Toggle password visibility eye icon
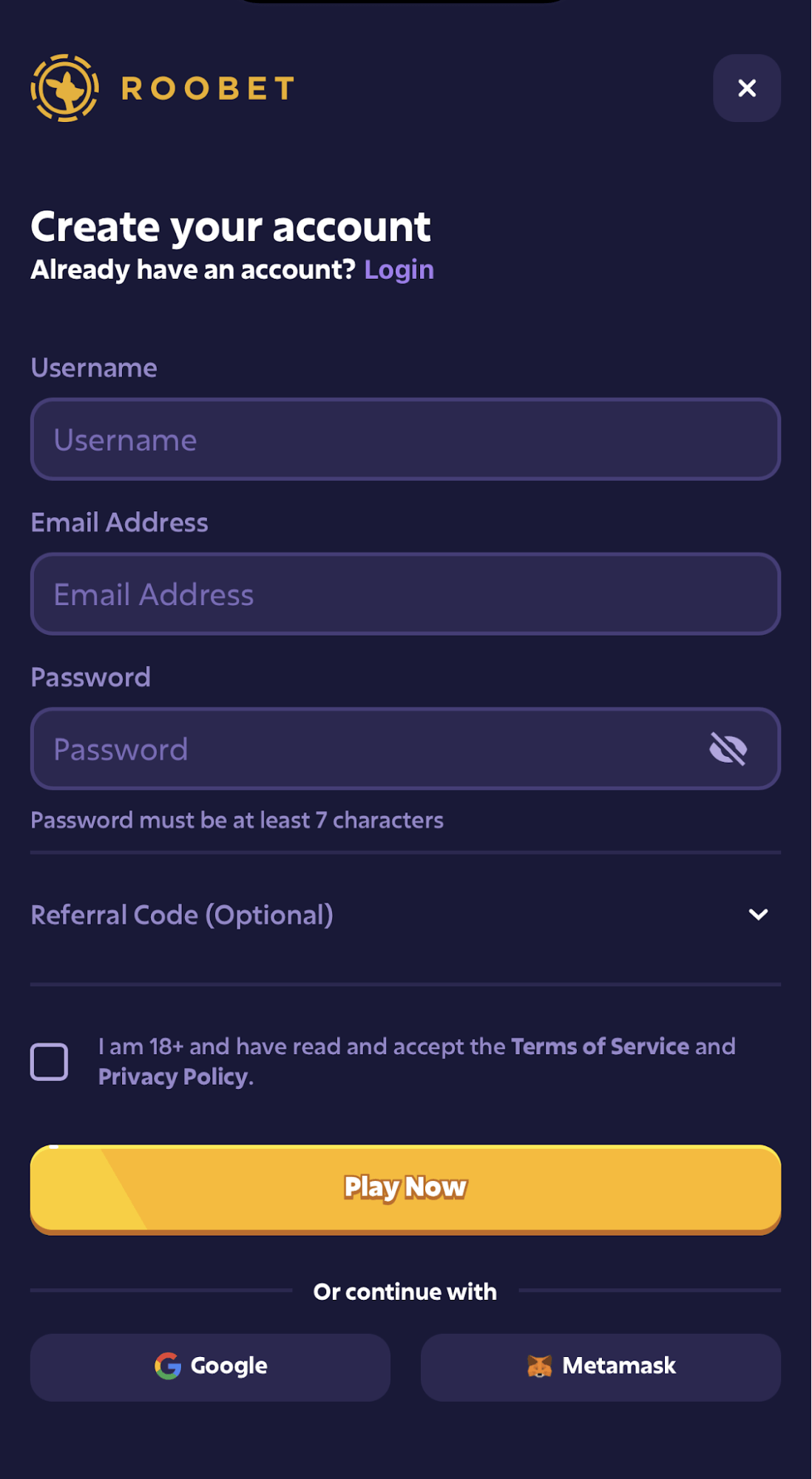This screenshot has height=1479, width=812. point(728,749)
